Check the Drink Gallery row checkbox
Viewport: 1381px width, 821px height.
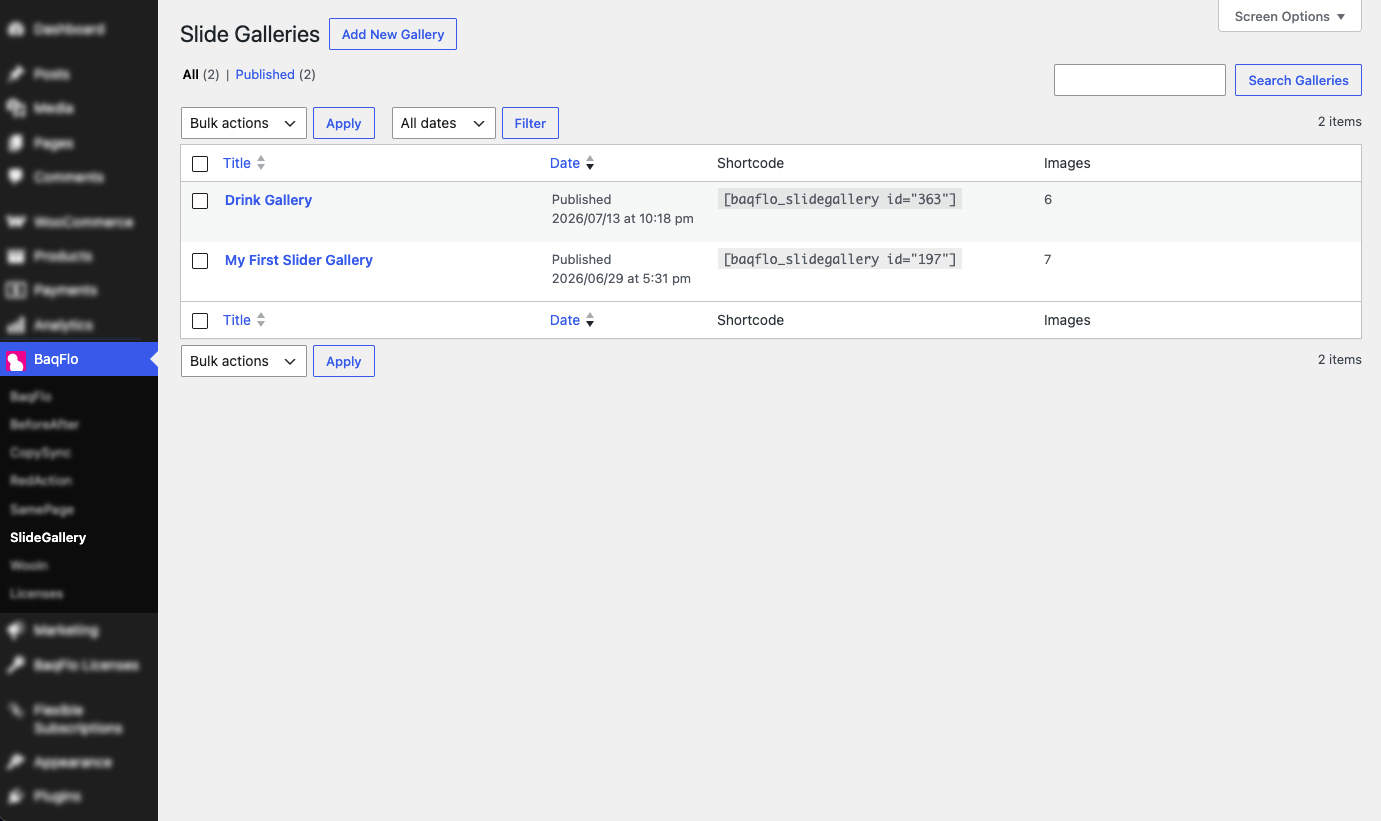(x=200, y=201)
